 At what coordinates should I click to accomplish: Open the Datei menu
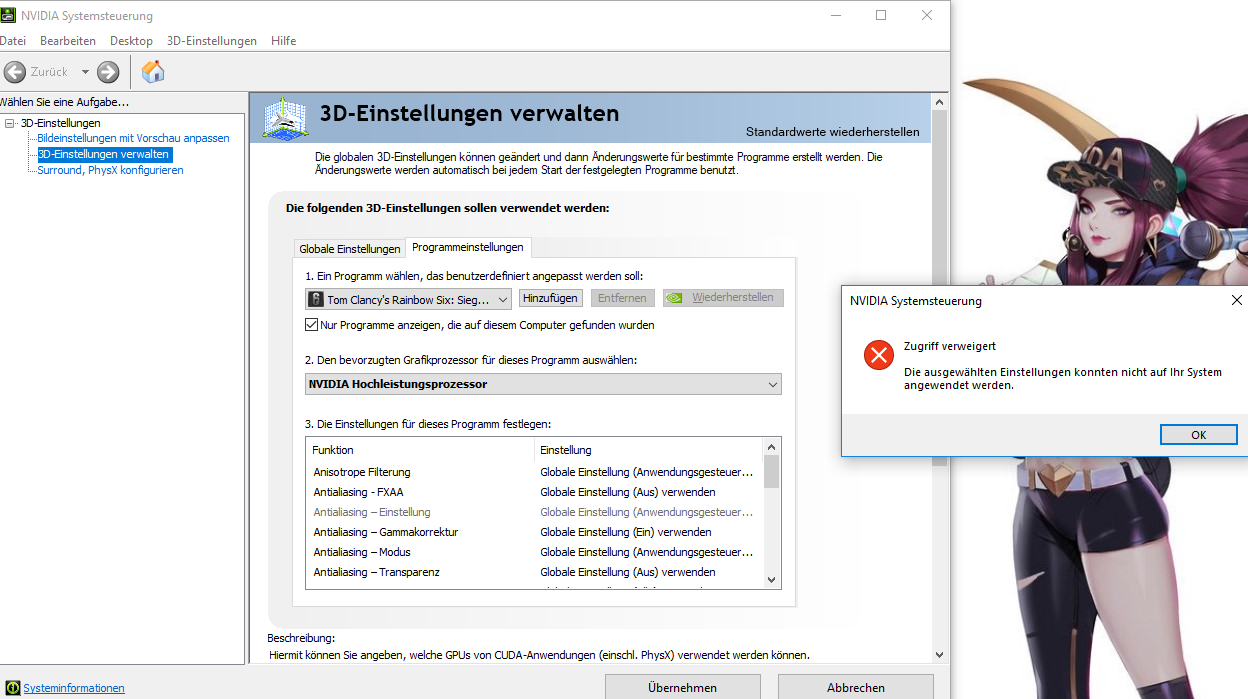[x=11, y=41]
